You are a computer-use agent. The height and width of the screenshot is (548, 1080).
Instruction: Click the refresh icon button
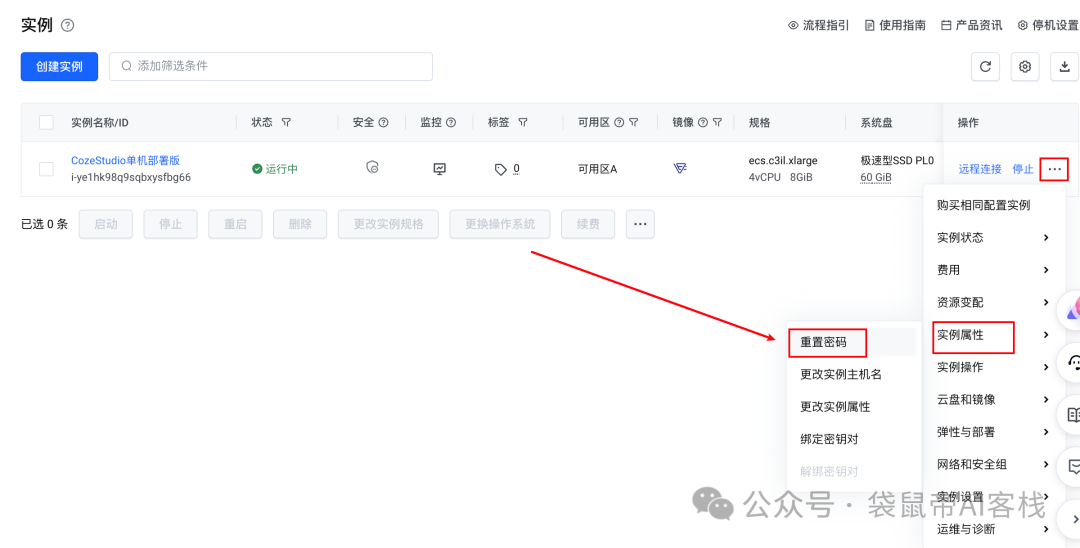(x=985, y=67)
